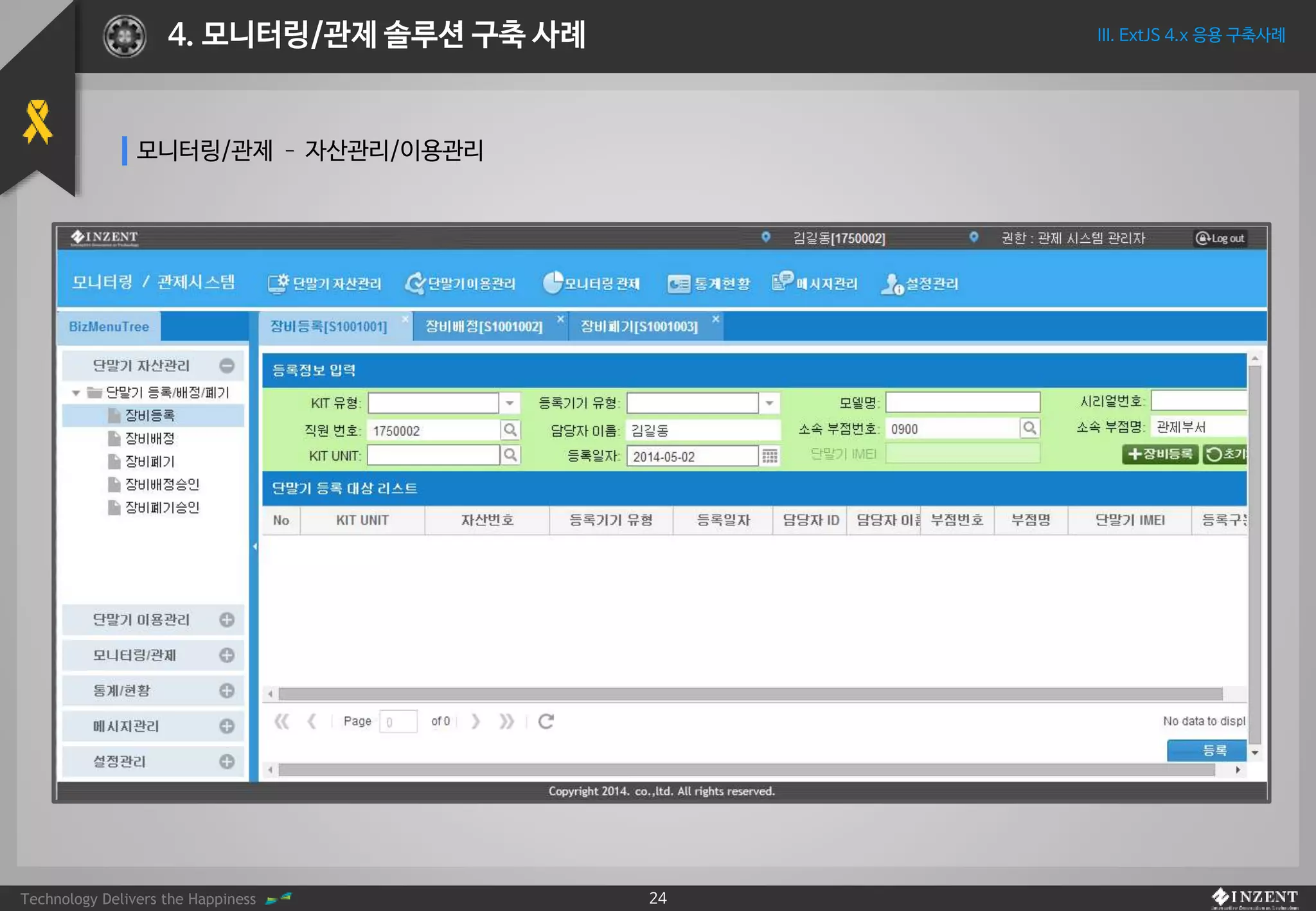Refresh the grid list
1316x911 pixels.
click(x=546, y=721)
